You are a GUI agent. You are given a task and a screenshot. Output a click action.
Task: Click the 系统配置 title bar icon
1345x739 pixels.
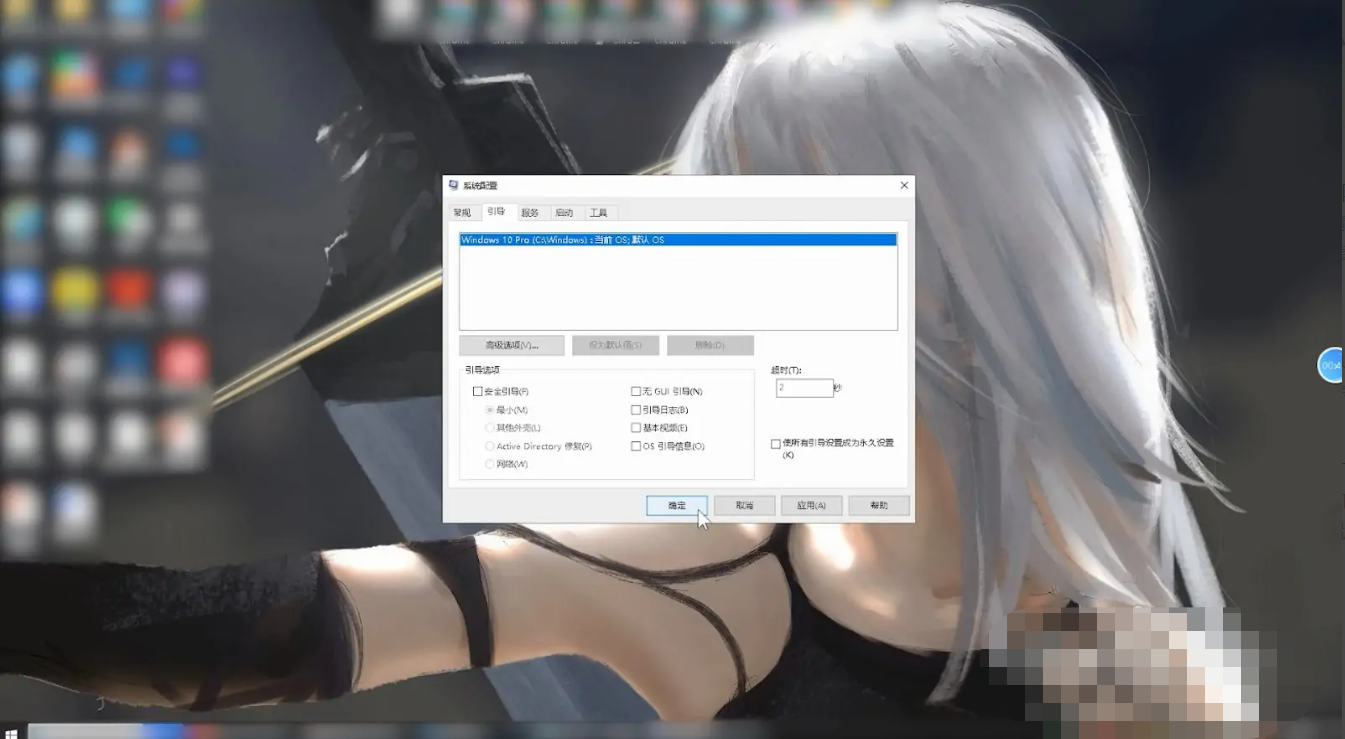pos(454,186)
